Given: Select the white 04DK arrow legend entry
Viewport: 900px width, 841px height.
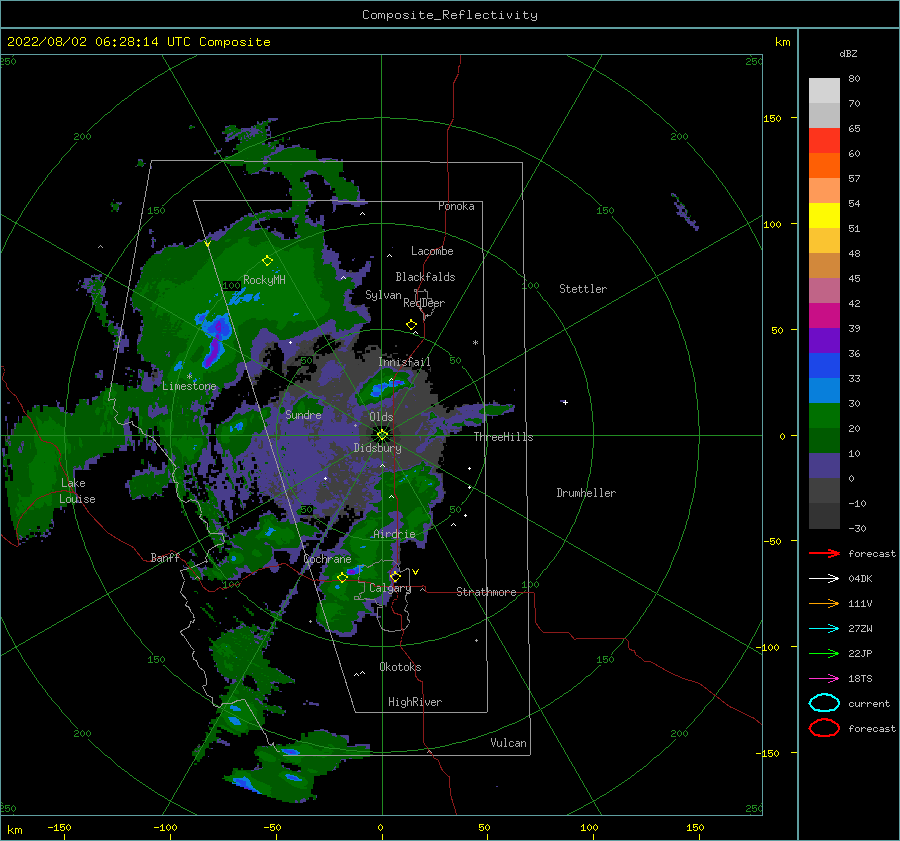Looking at the screenshot, I should pos(824,578).
